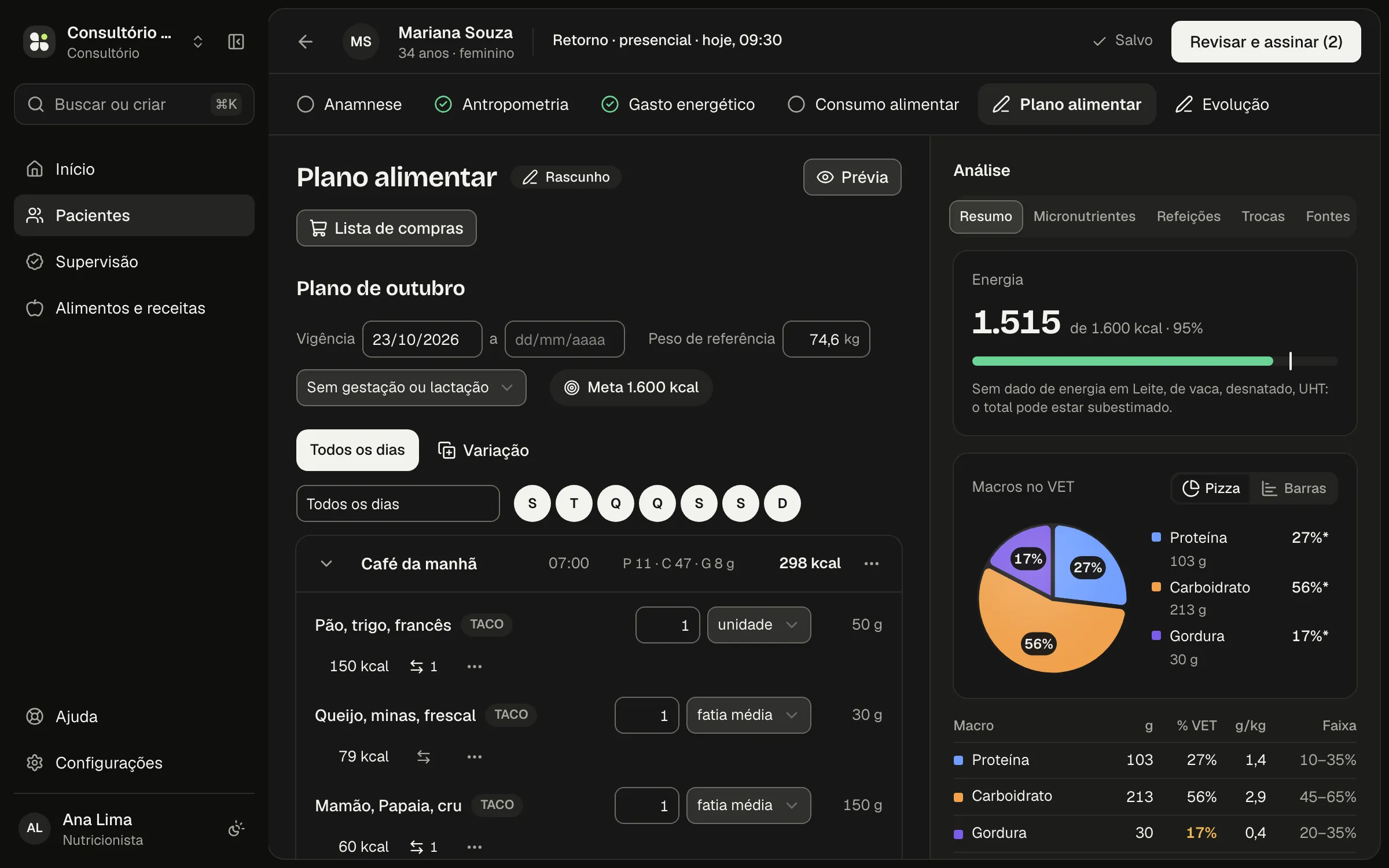This screenshot has width=1389, height=868.
Task: Open Supervisão in sidebar
Action: click(134, 262)
